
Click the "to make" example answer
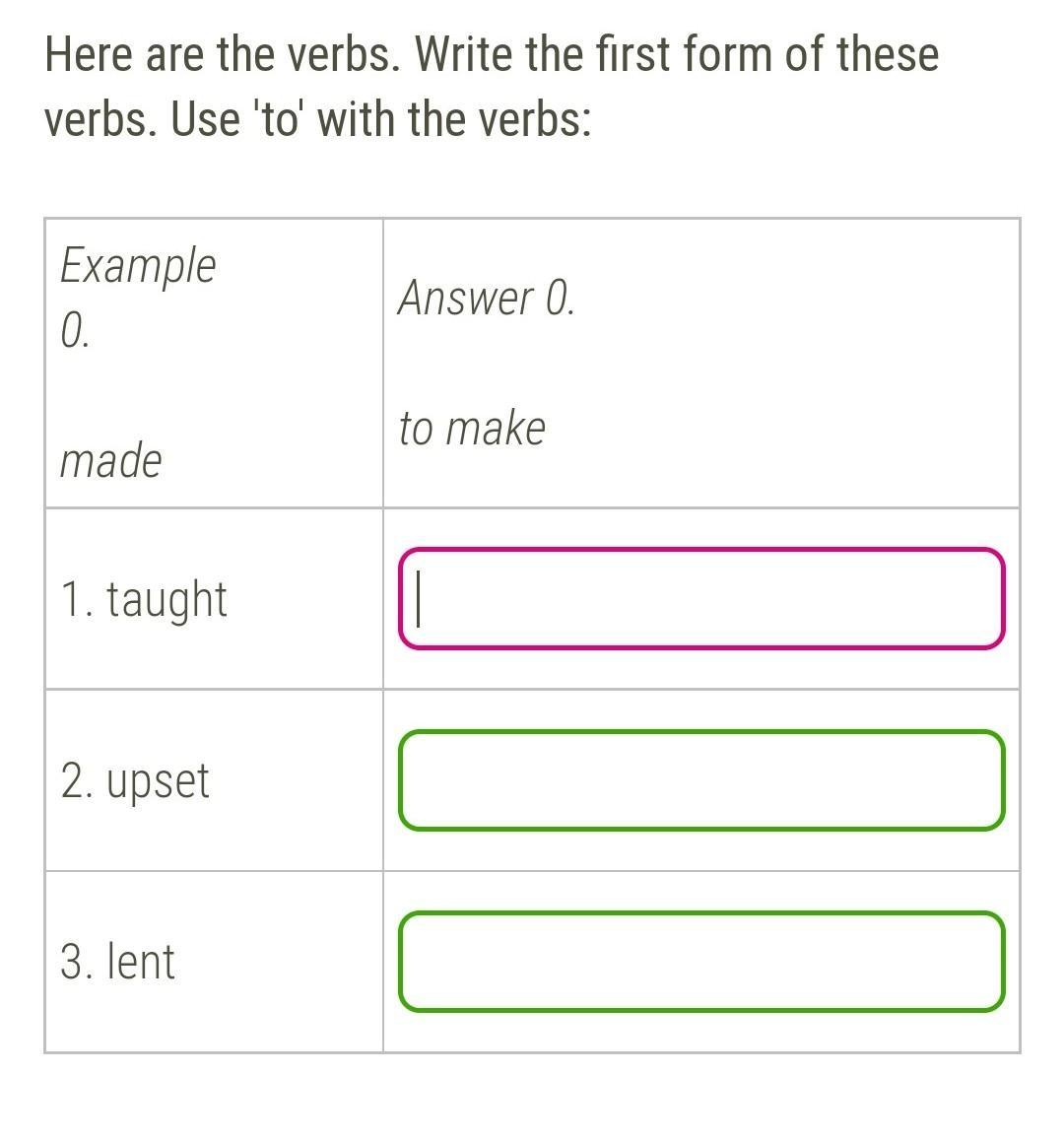tap(472, 429)
